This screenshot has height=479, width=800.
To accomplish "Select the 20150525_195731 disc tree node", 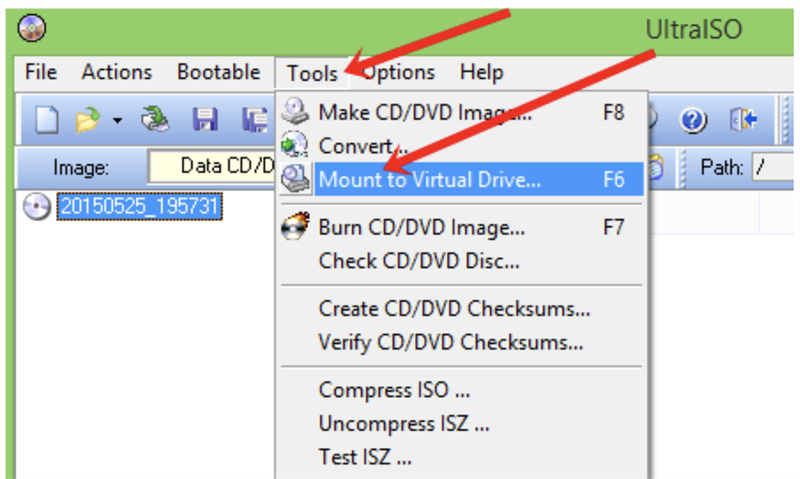I will click(139, 207).
